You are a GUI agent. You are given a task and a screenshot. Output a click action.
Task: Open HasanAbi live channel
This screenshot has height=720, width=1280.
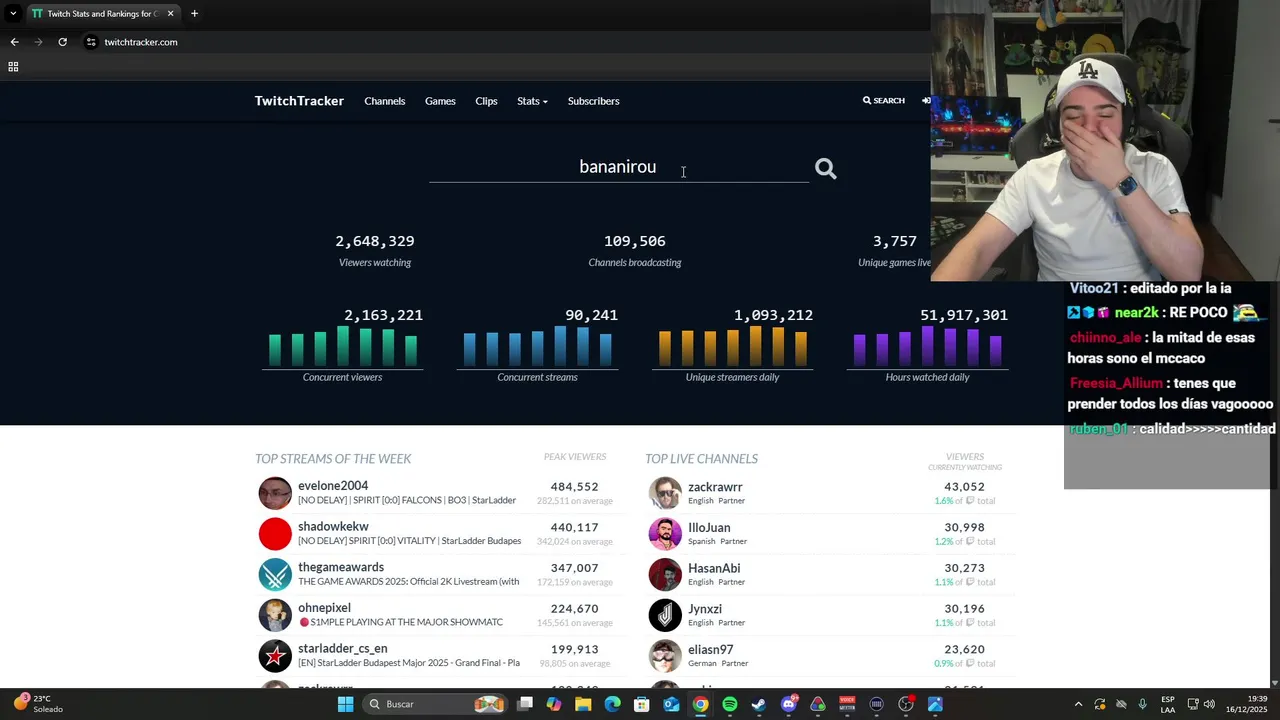(x=714, y=568)
